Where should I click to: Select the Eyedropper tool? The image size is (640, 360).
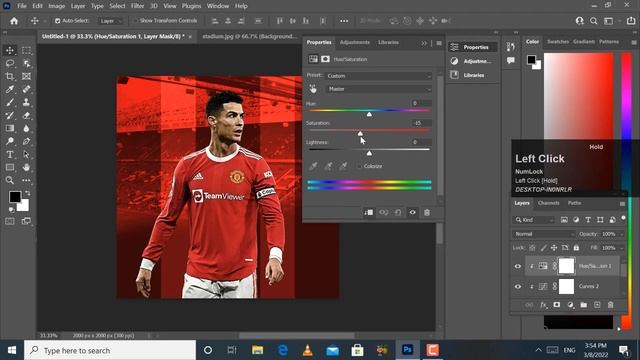coord(10,89)
